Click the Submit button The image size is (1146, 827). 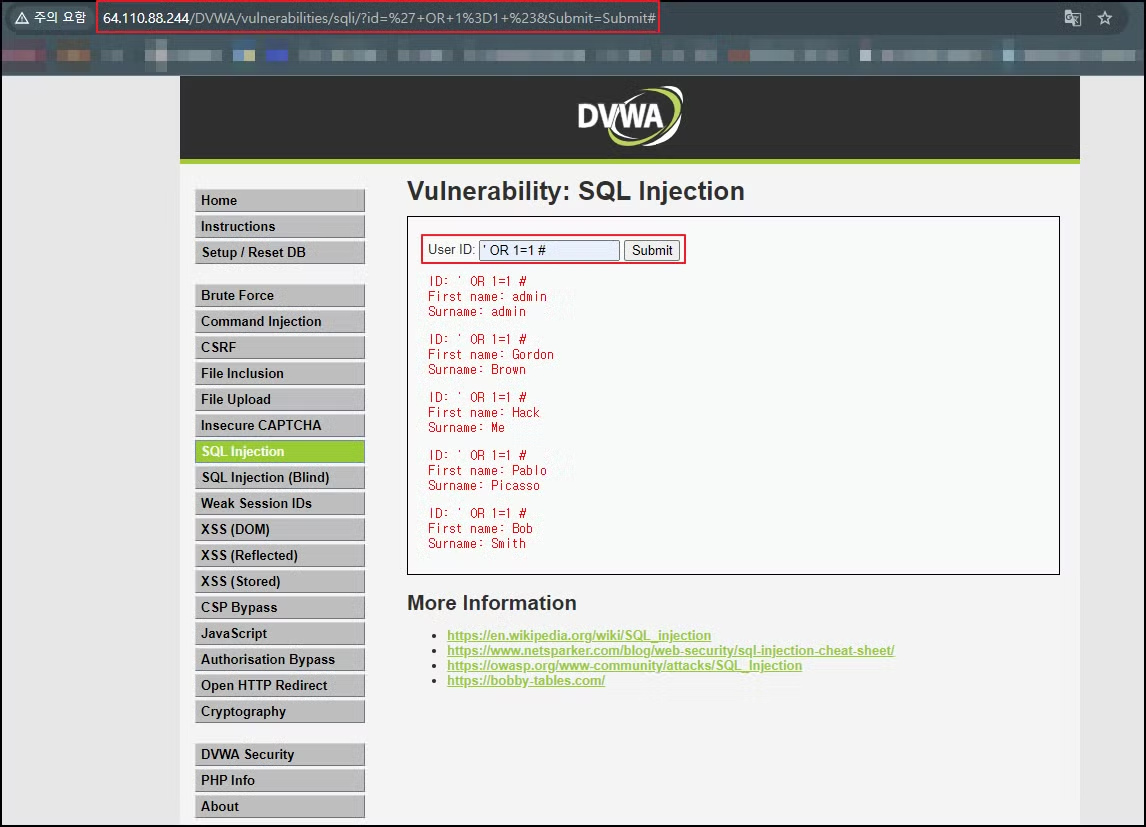click(x=652, y=250)
